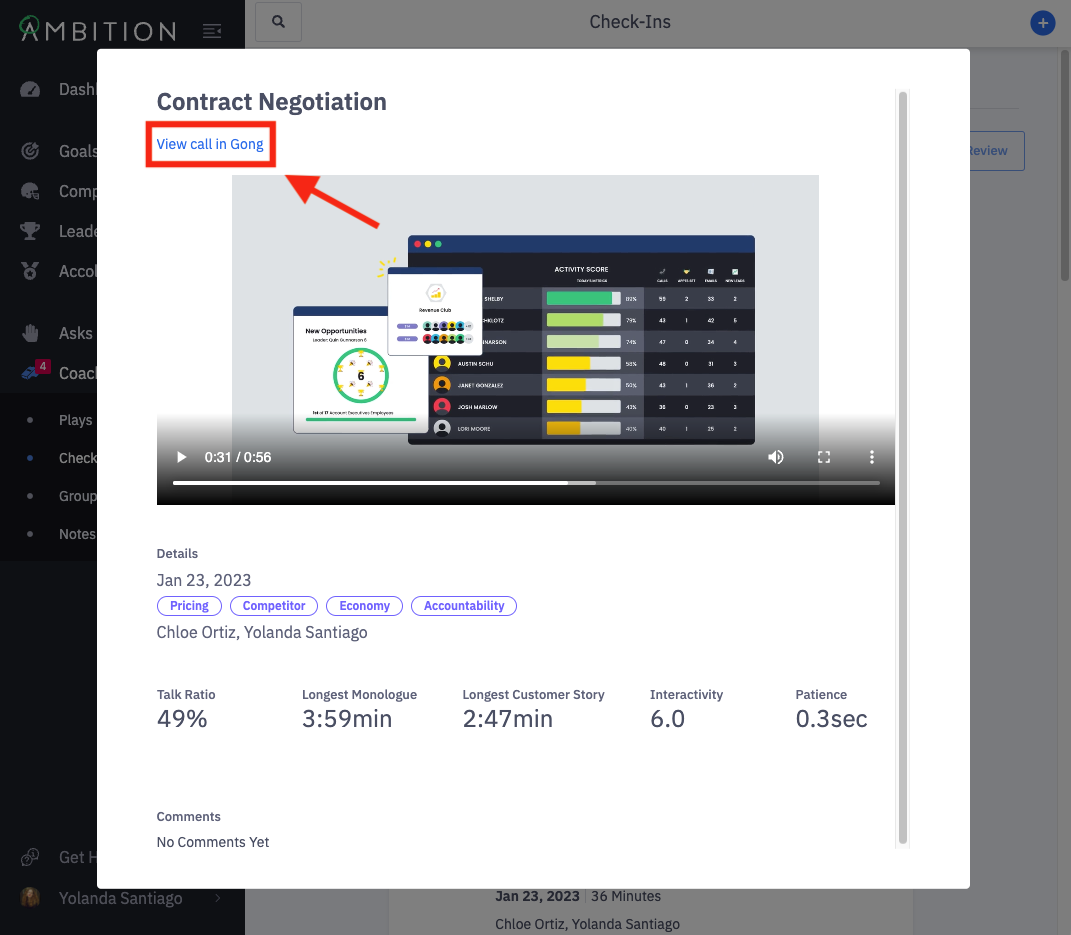This screenshot has height=935, width=1071.
Task: Expand the Yolanda Santiago user menu chevron
Action: pyautogui.click(x=218, y=897)
